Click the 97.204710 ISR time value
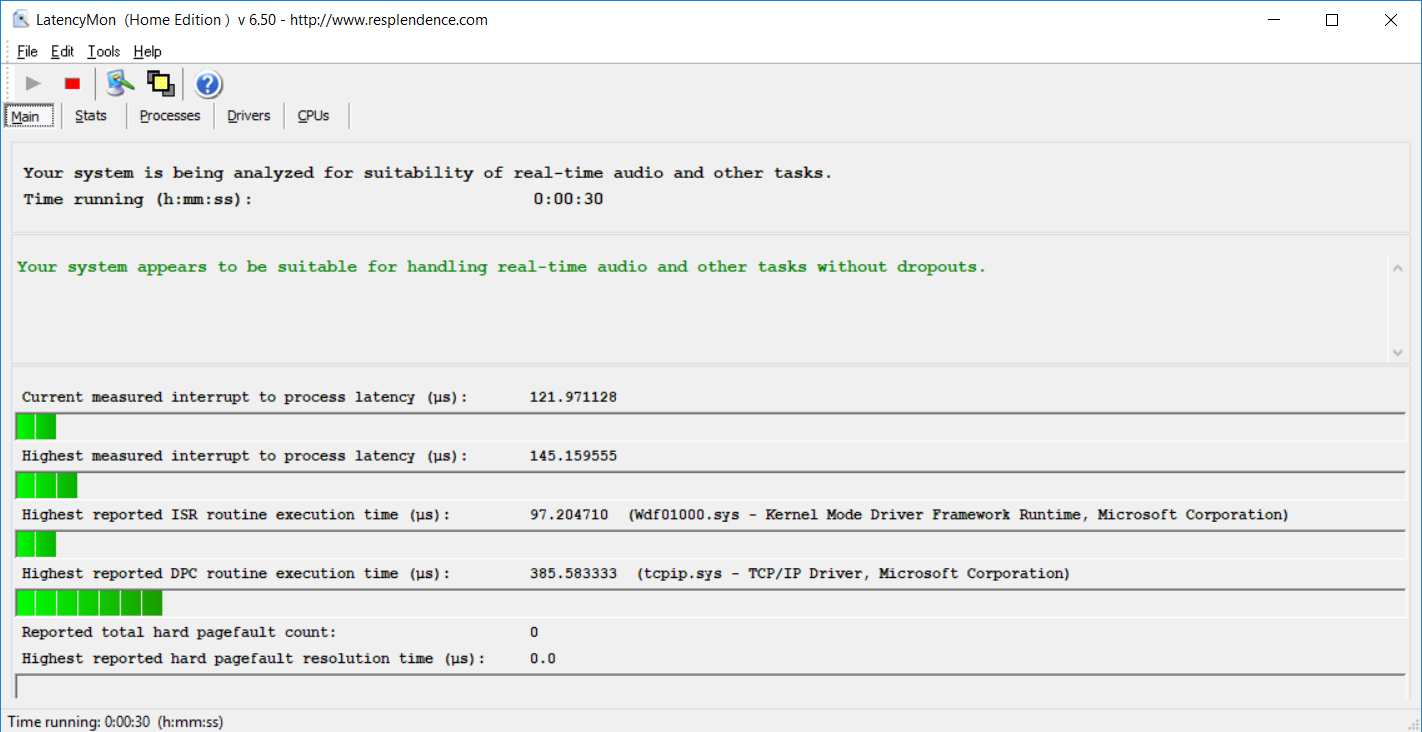 (569, 515)
